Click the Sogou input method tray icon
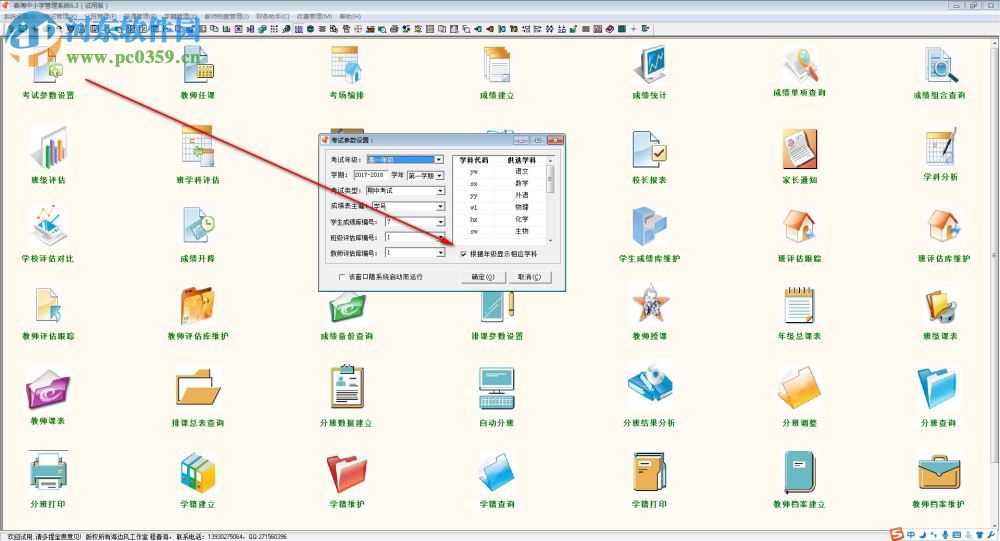 coord(897,535)
